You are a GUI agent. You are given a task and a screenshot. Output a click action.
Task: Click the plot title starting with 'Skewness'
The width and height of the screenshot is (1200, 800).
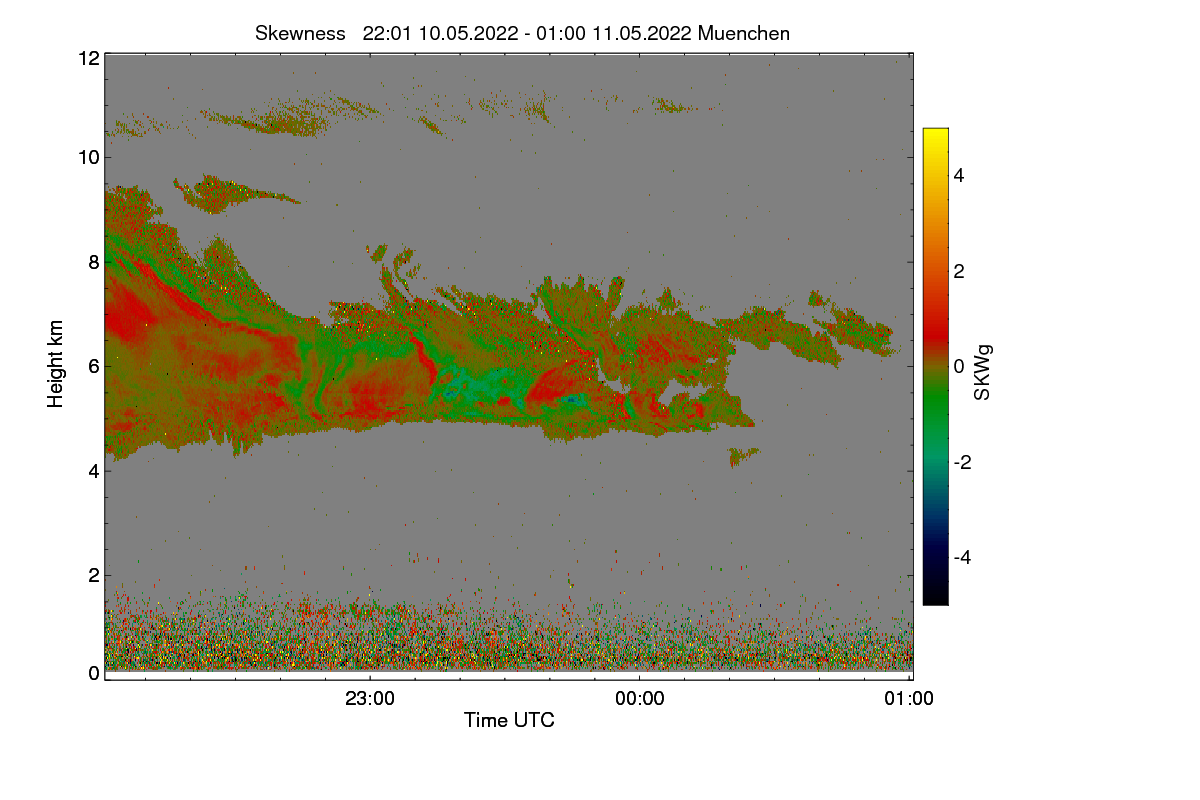522,33
